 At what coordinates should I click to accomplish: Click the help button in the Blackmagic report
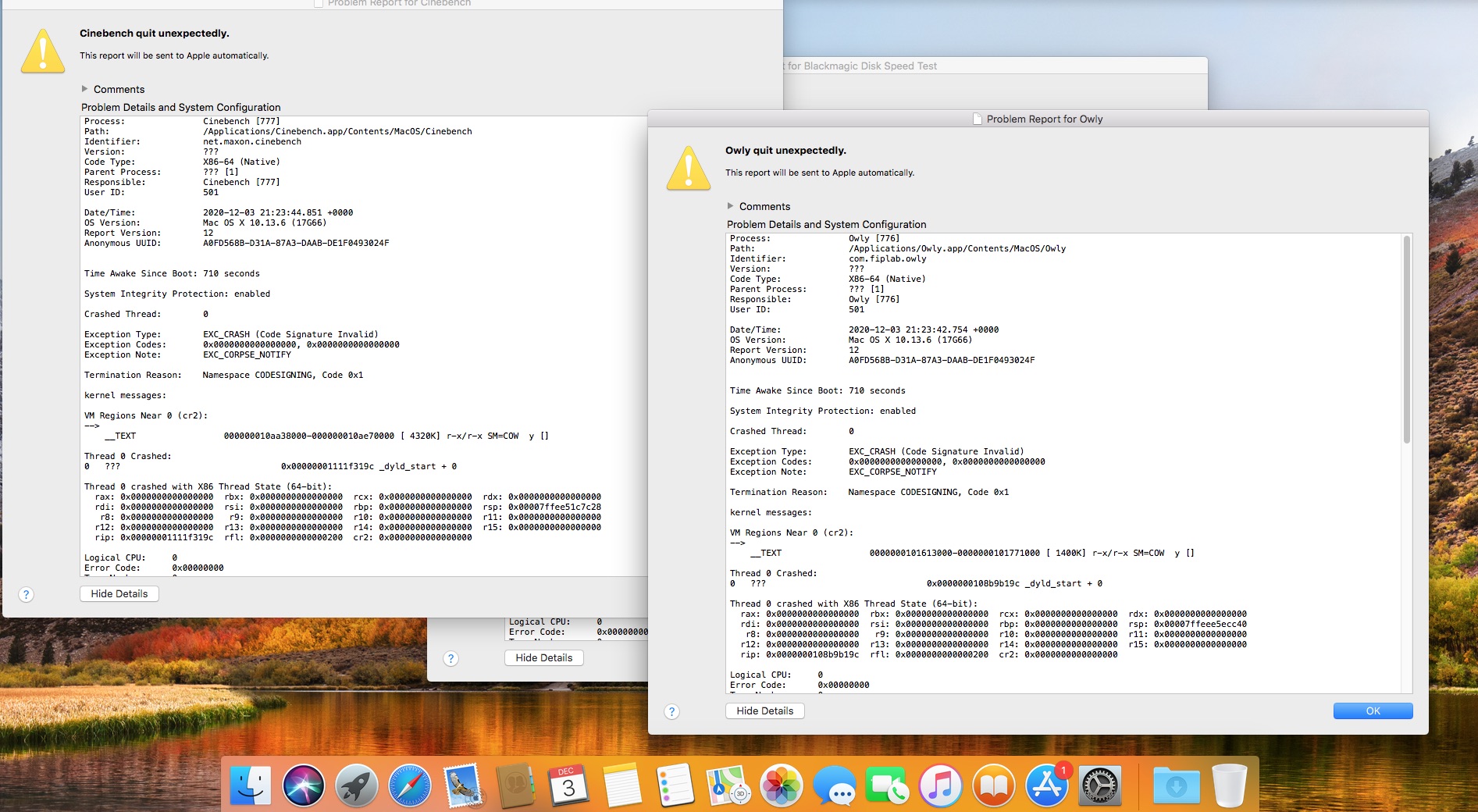451,658
